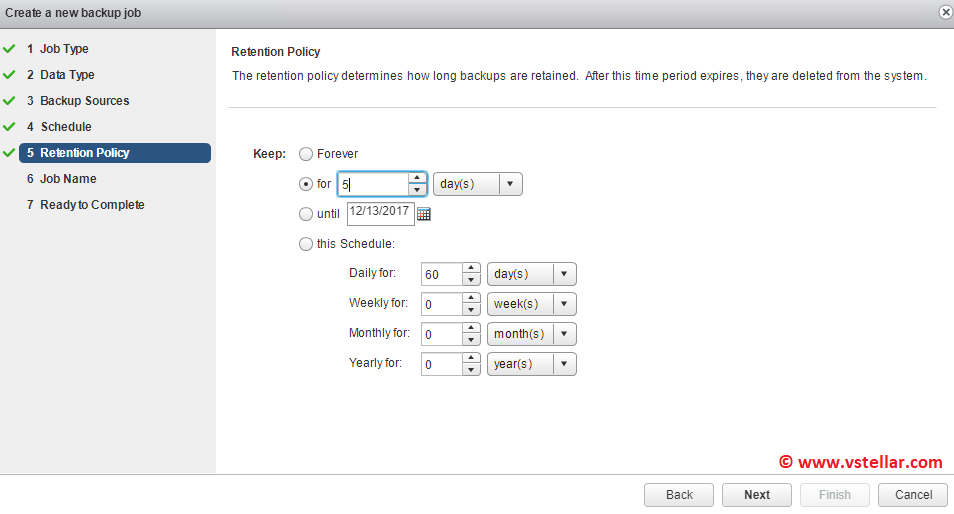Open the Daily for day(s) dropdown
This screenshot has height=514, width=954.
[532, 274]
